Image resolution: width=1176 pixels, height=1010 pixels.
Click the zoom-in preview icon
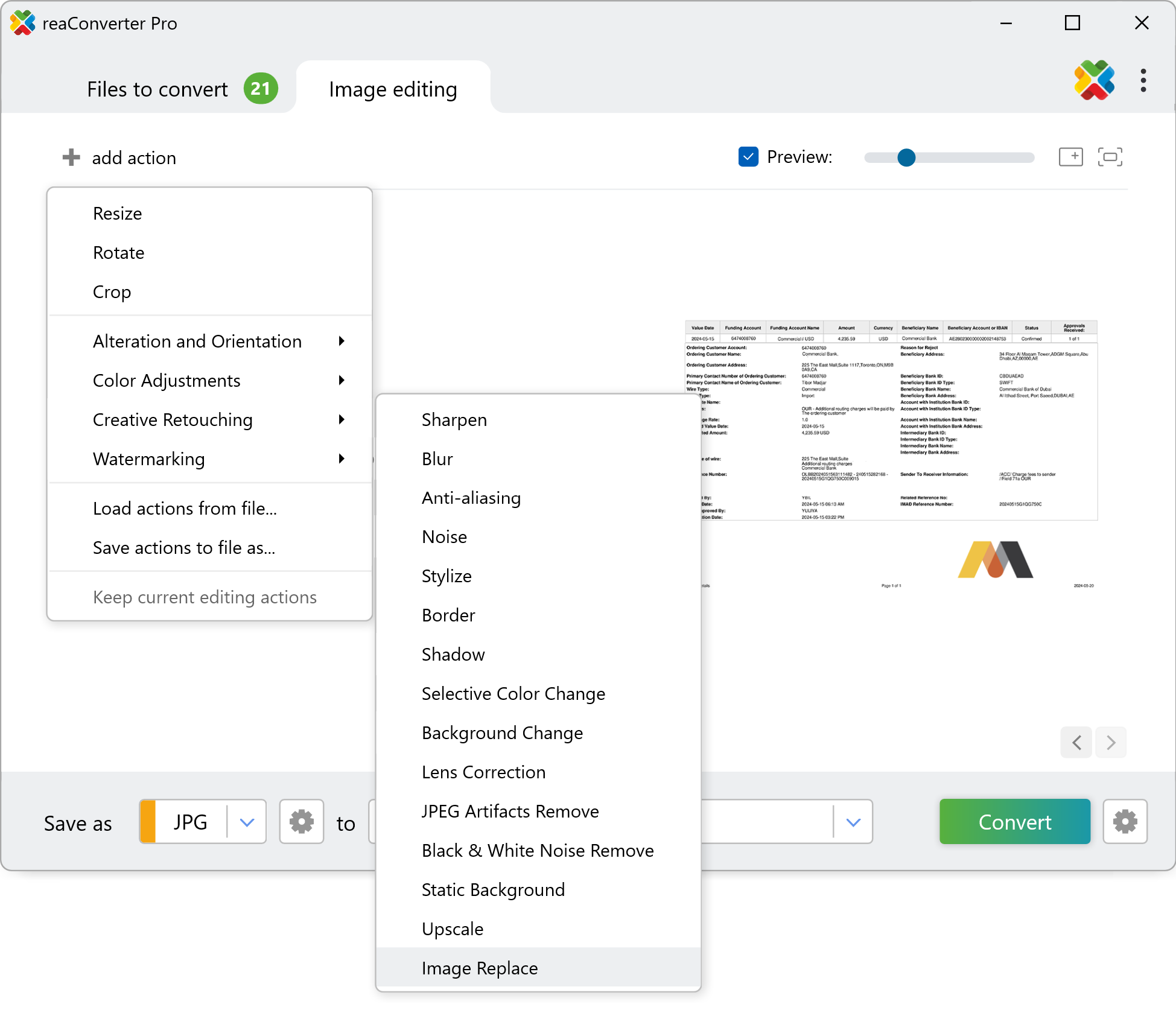(x=1071, y=157)
